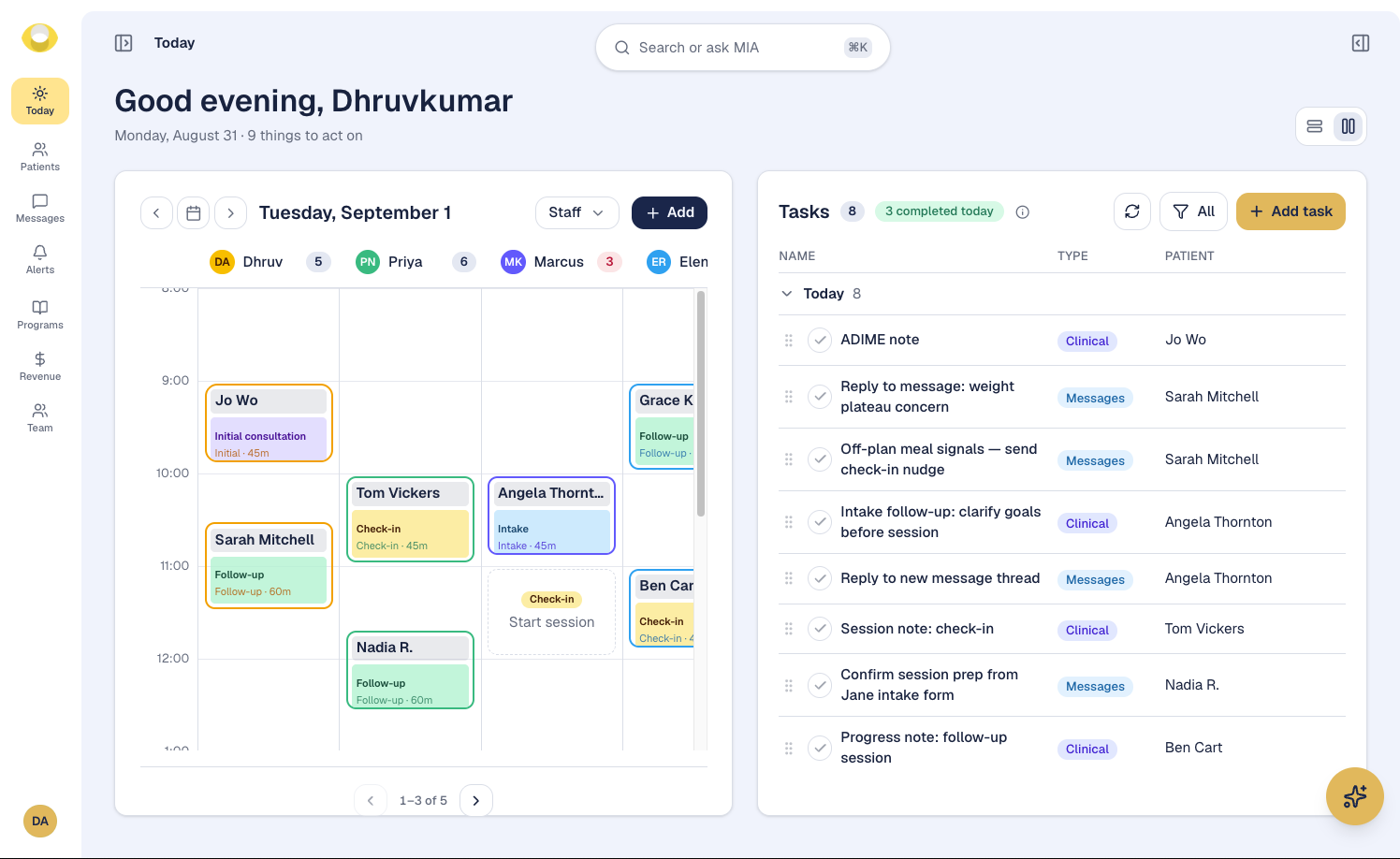
Task: Open the MIA sparkle assistant button
Action: point(1355,796)
